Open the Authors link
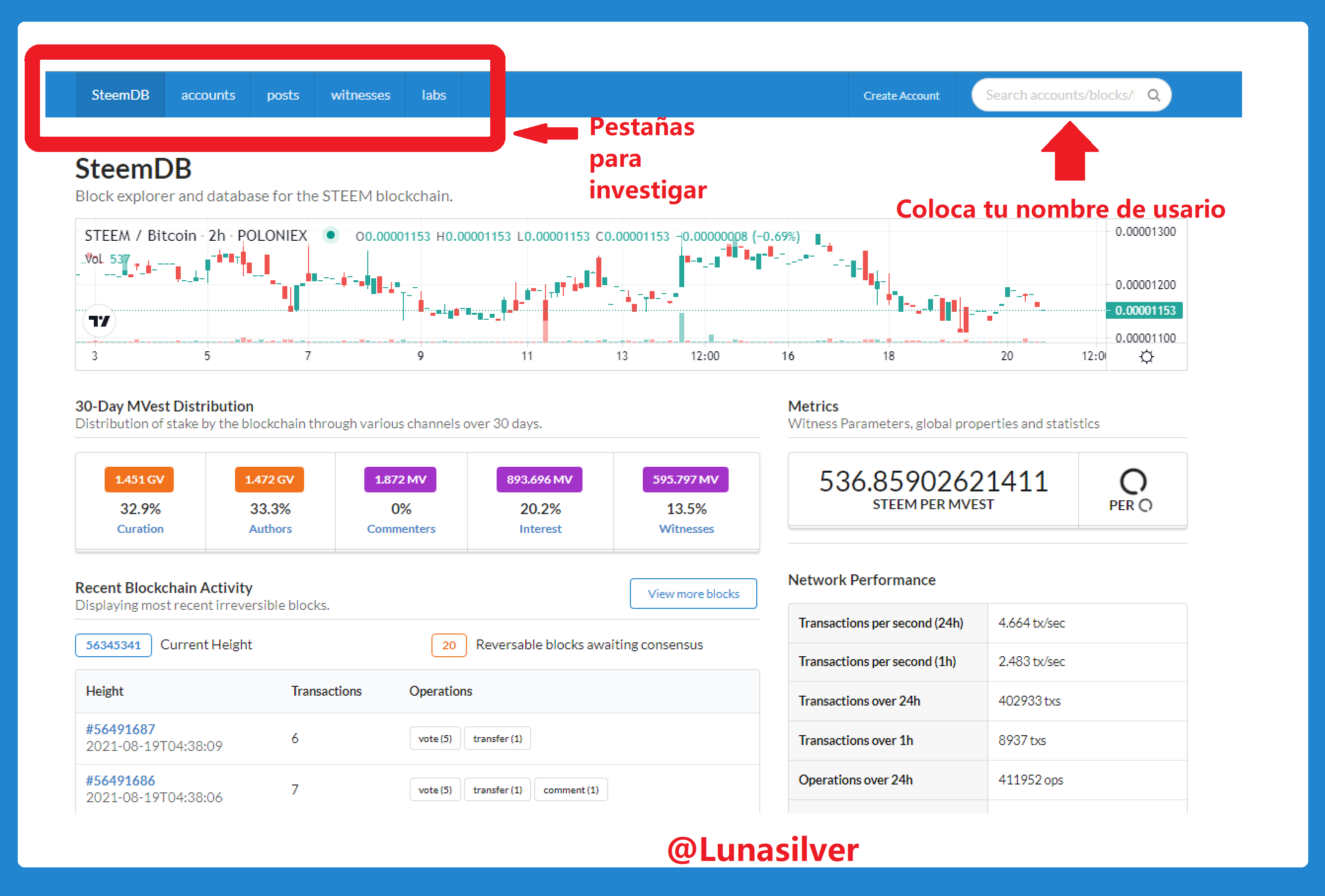 (x=270, y=528)
